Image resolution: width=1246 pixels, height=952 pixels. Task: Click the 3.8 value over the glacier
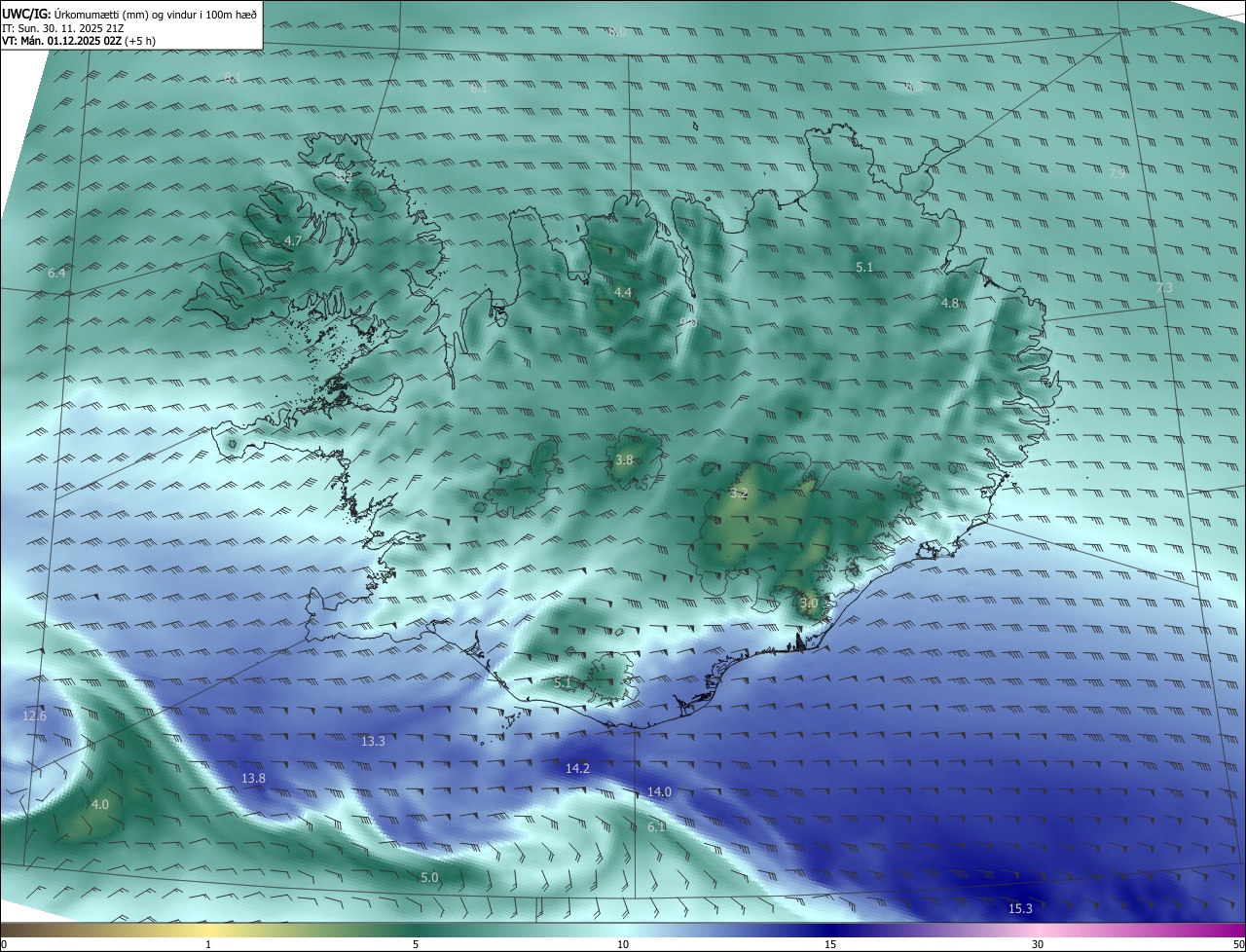[624, 459]
